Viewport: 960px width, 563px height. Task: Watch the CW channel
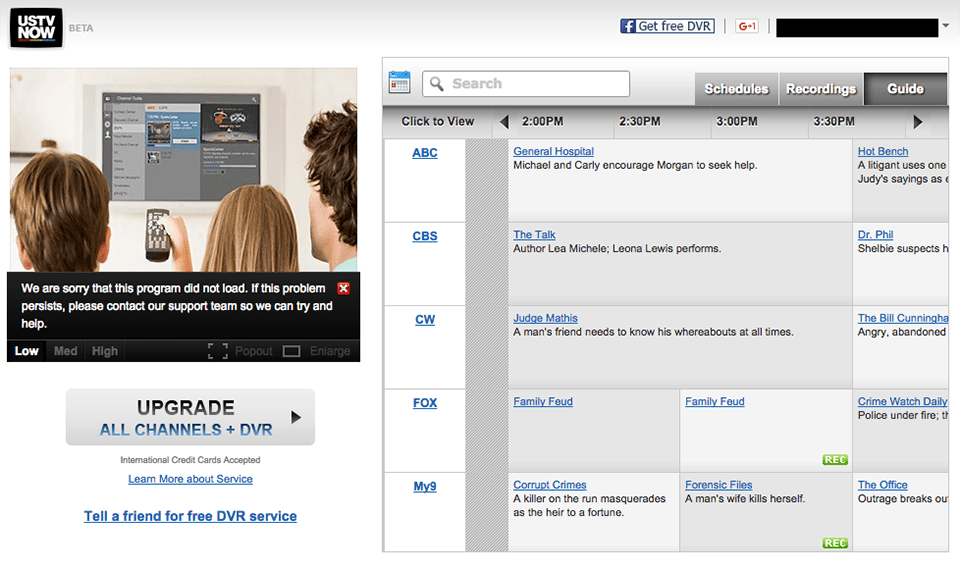point(425,319)
